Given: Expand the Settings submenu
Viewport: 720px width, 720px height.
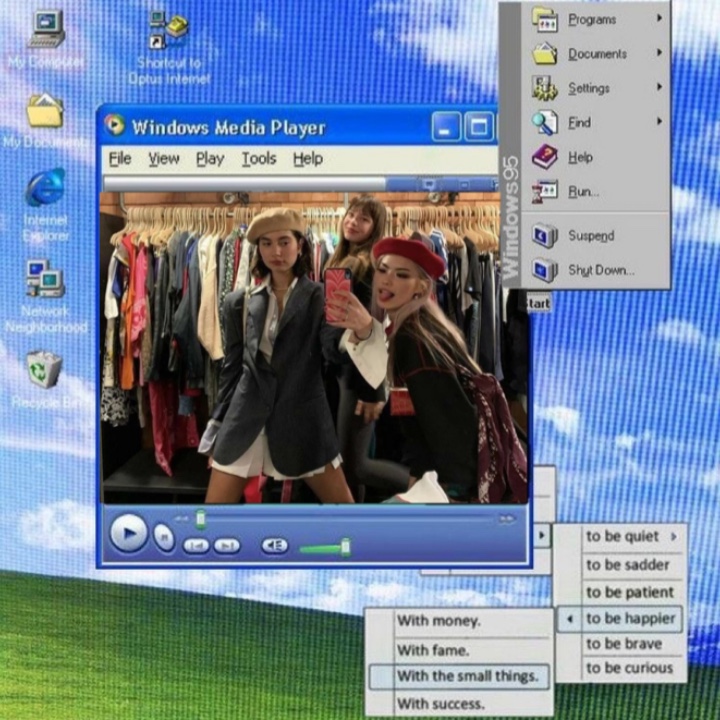Looking at the screenshot, I should (x=588, y=88).
